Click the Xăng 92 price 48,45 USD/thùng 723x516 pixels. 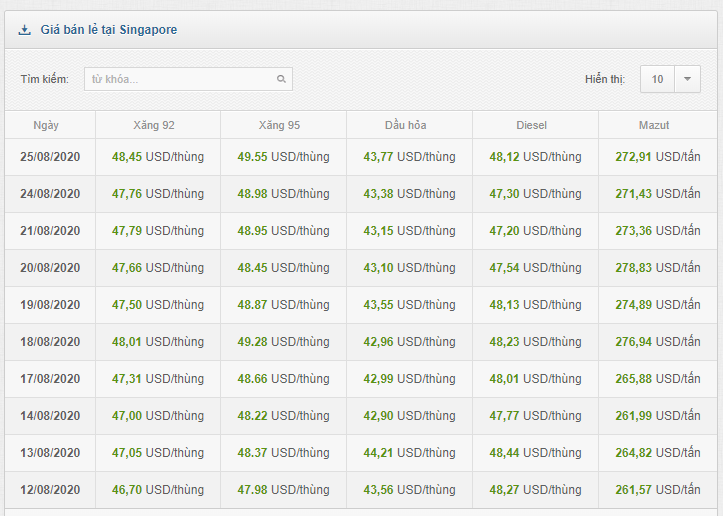pyautogui.click(x=158, y=157)
